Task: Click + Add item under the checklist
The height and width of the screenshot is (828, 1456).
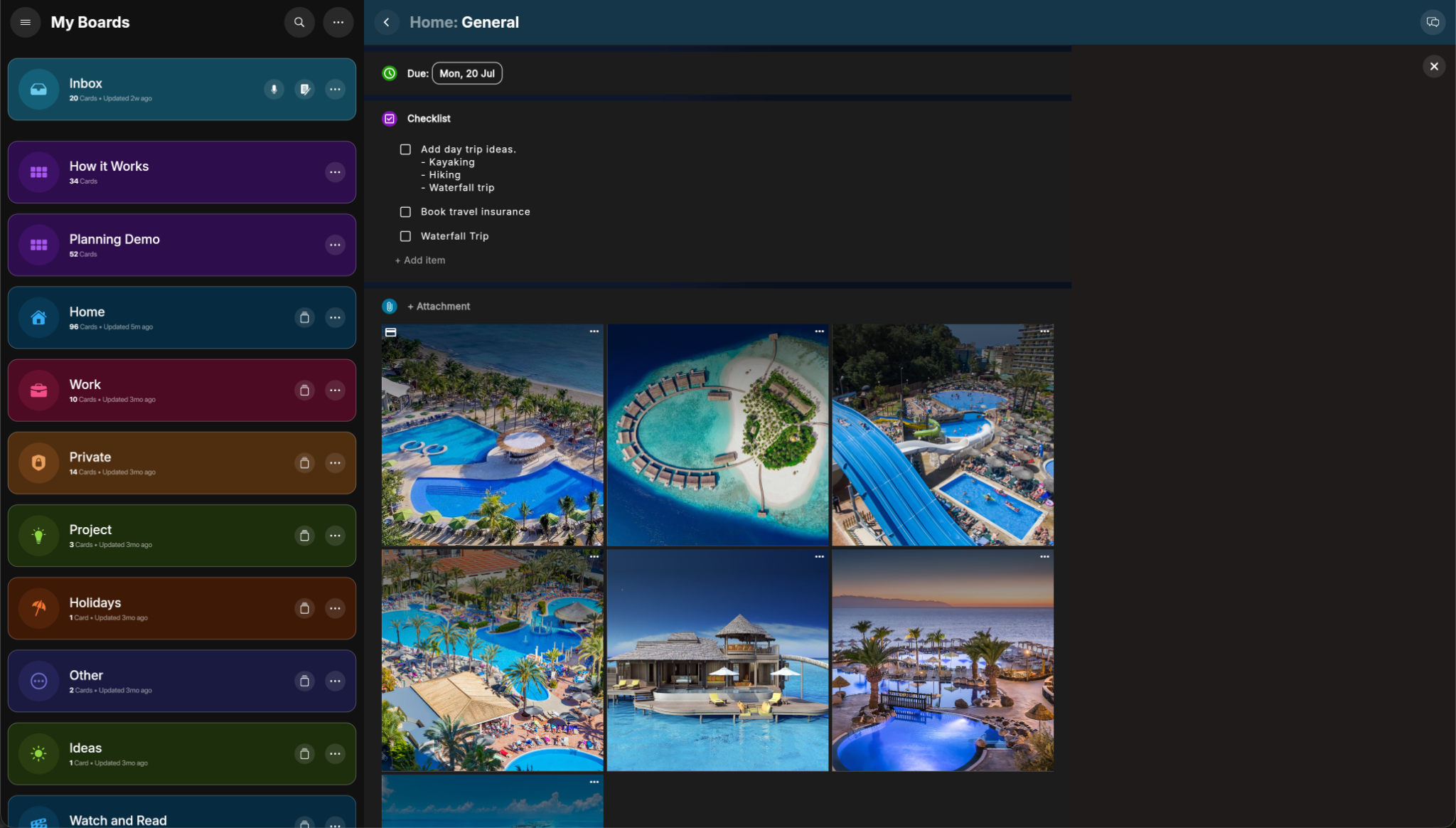Action: click(419, 260)
